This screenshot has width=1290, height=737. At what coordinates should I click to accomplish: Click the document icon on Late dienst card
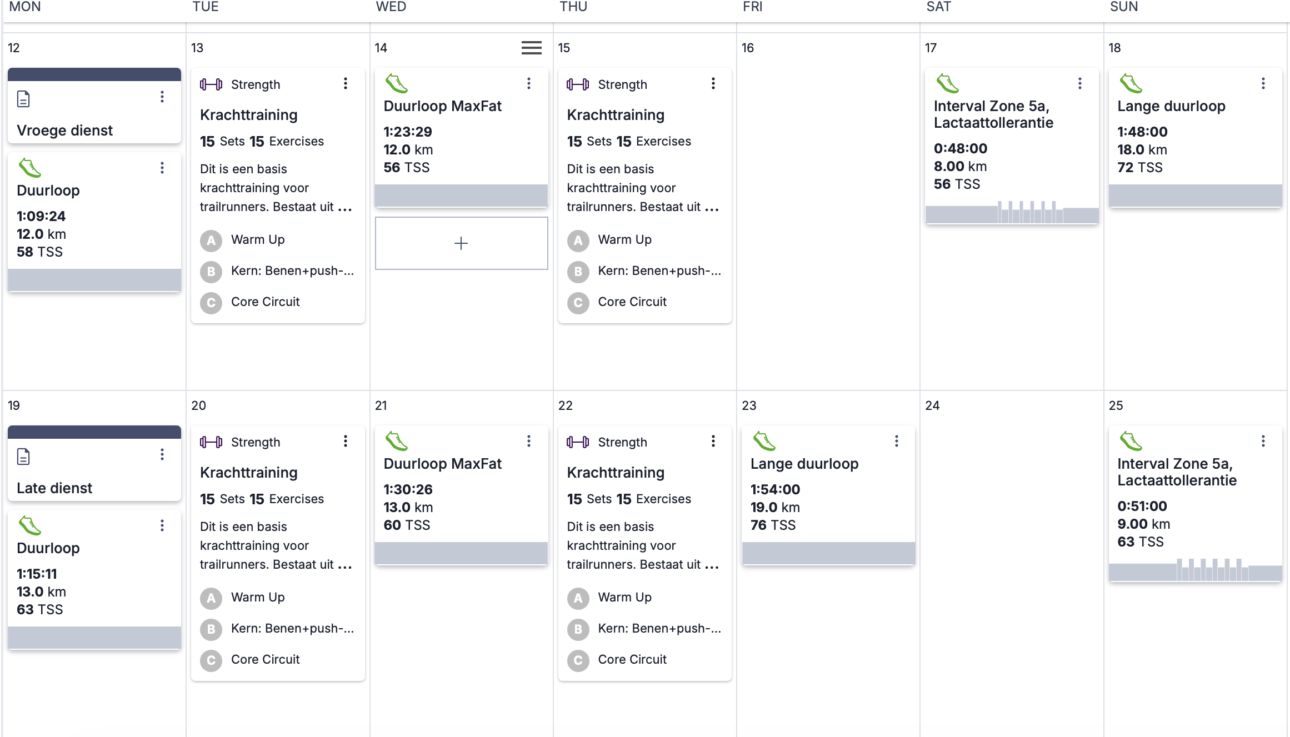coord(24,455)
